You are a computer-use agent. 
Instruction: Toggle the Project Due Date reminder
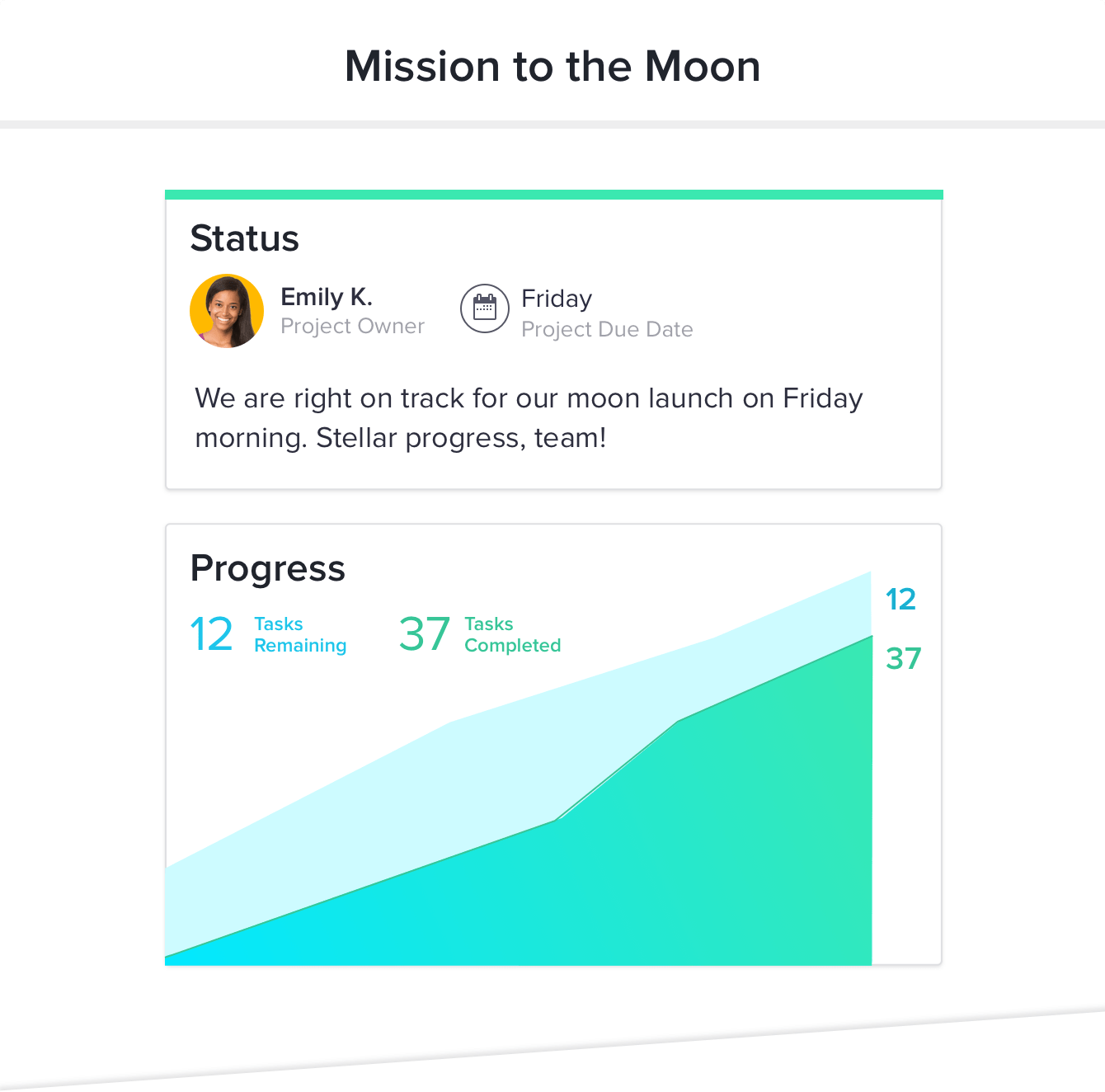[607, 329]
